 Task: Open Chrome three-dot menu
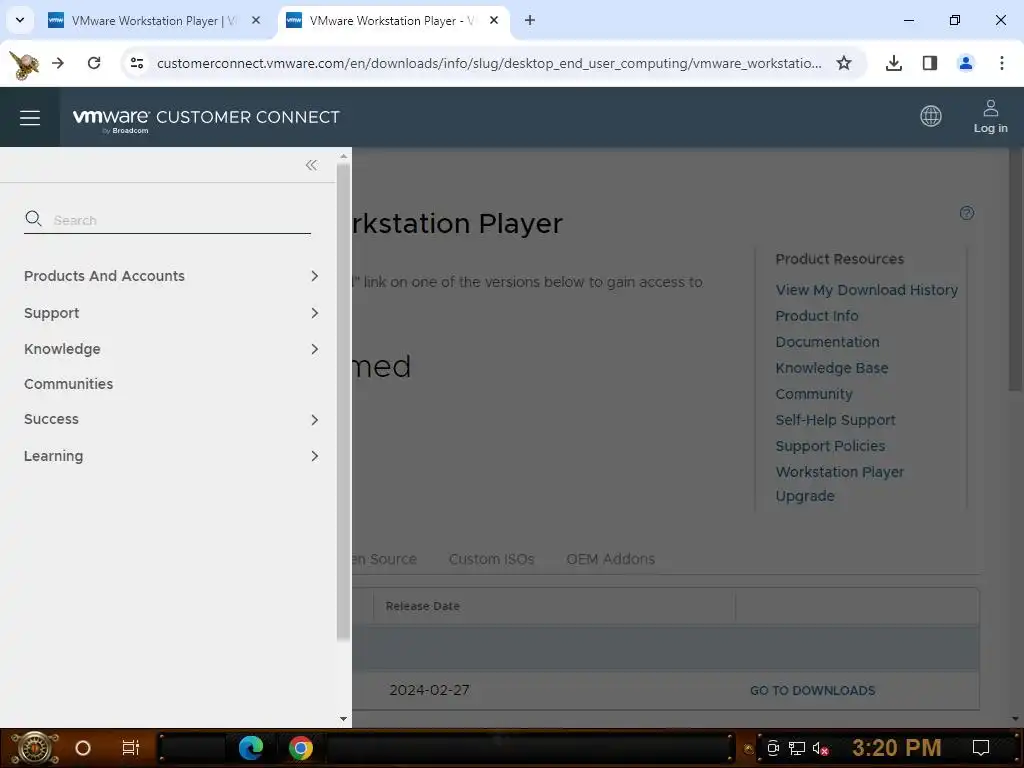click(1001, 63)
